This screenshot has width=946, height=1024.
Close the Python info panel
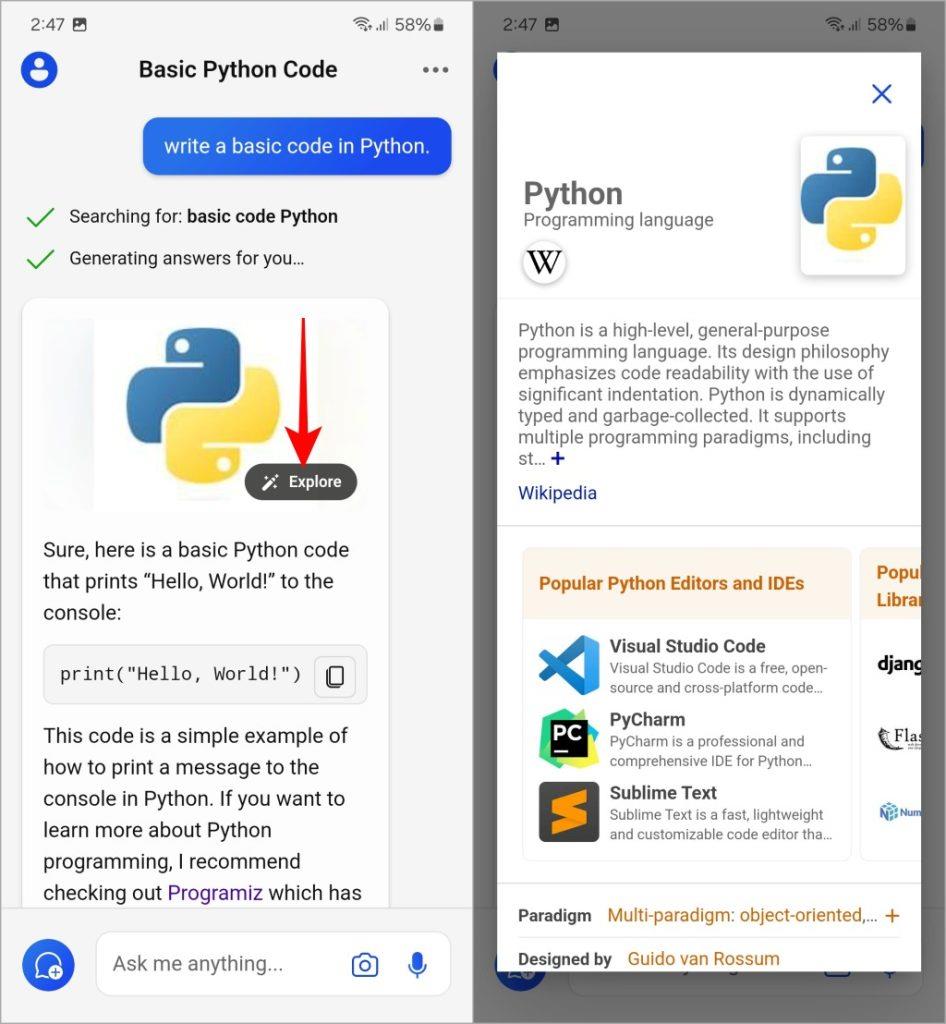point(881,94)
